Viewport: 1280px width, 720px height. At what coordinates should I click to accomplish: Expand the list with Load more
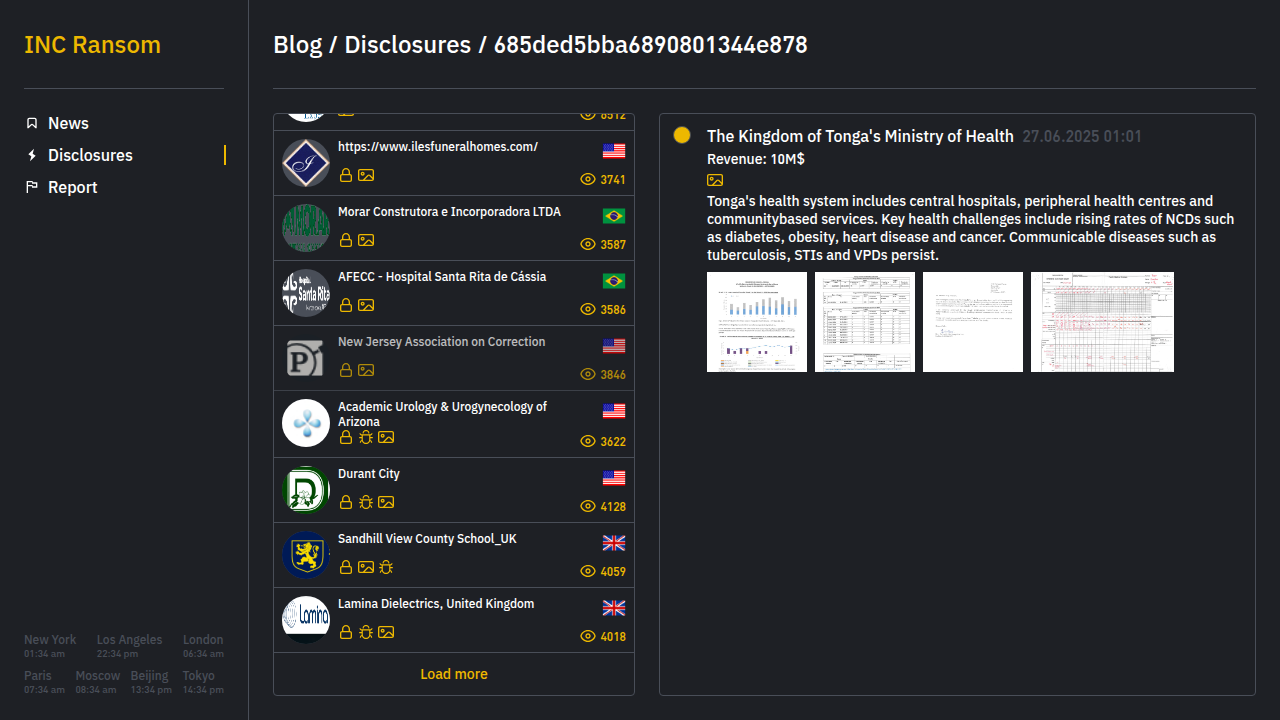pos(454,674)
